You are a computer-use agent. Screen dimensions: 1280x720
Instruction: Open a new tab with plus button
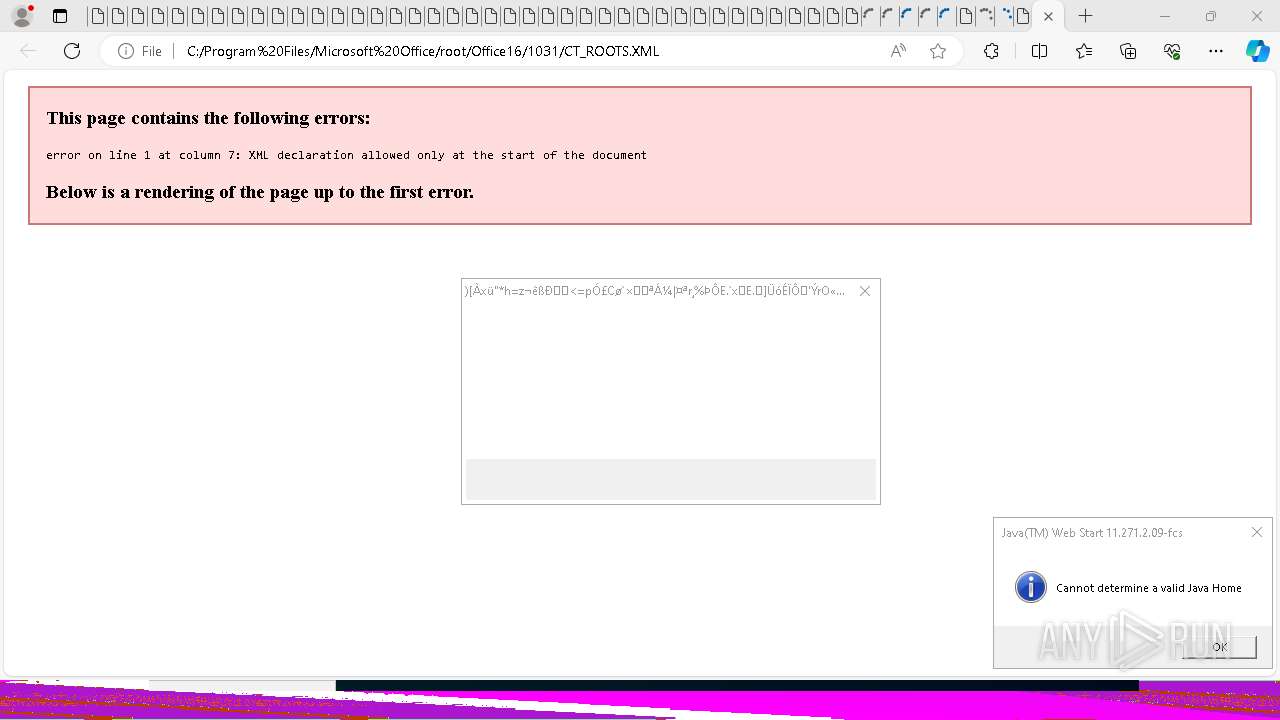pyautogui.click(x=1085, y=16)
